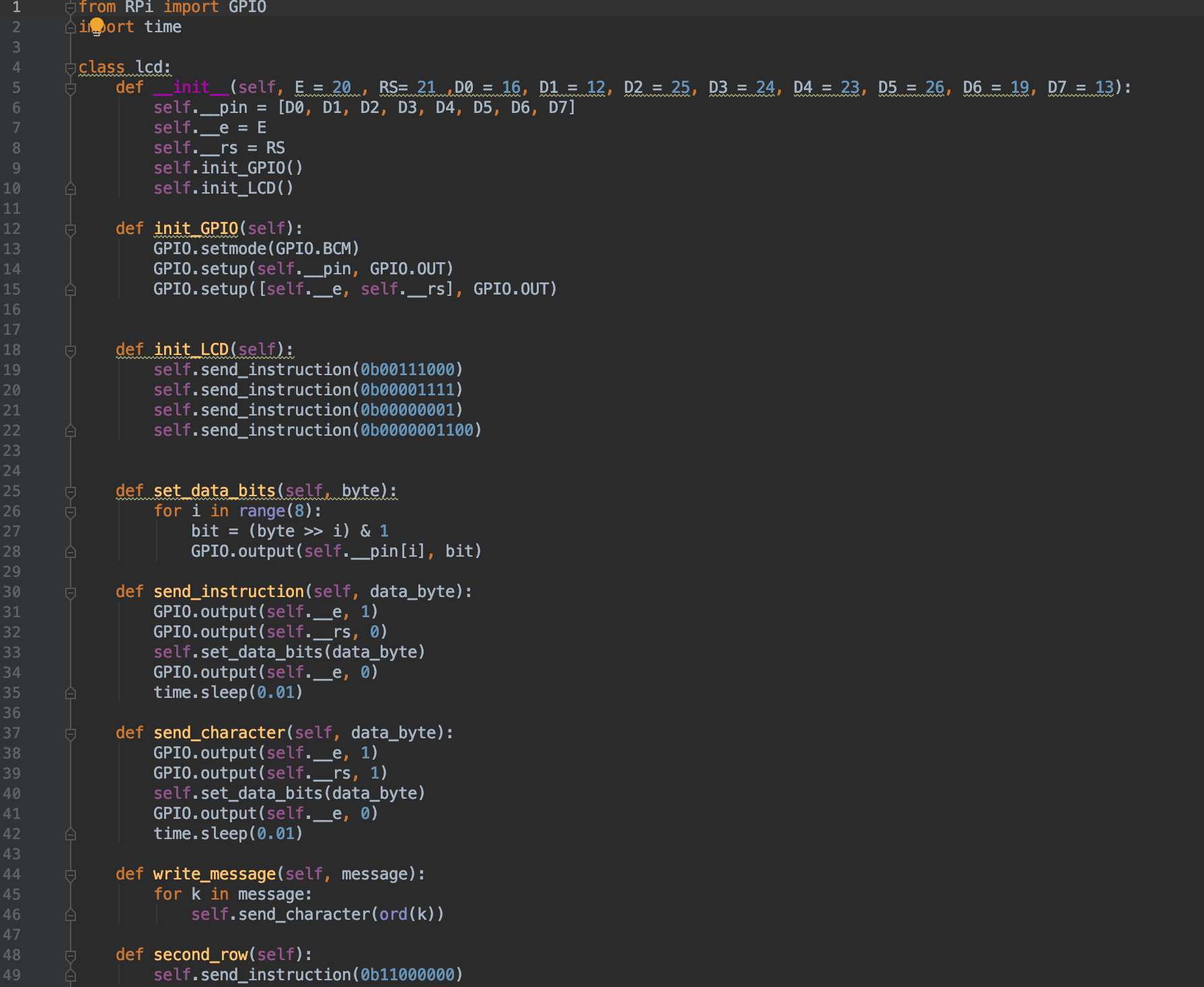Screen dimensions: 1204x987
Task: Fold the for loop at line 26
Action: click(x=70, y=512)
